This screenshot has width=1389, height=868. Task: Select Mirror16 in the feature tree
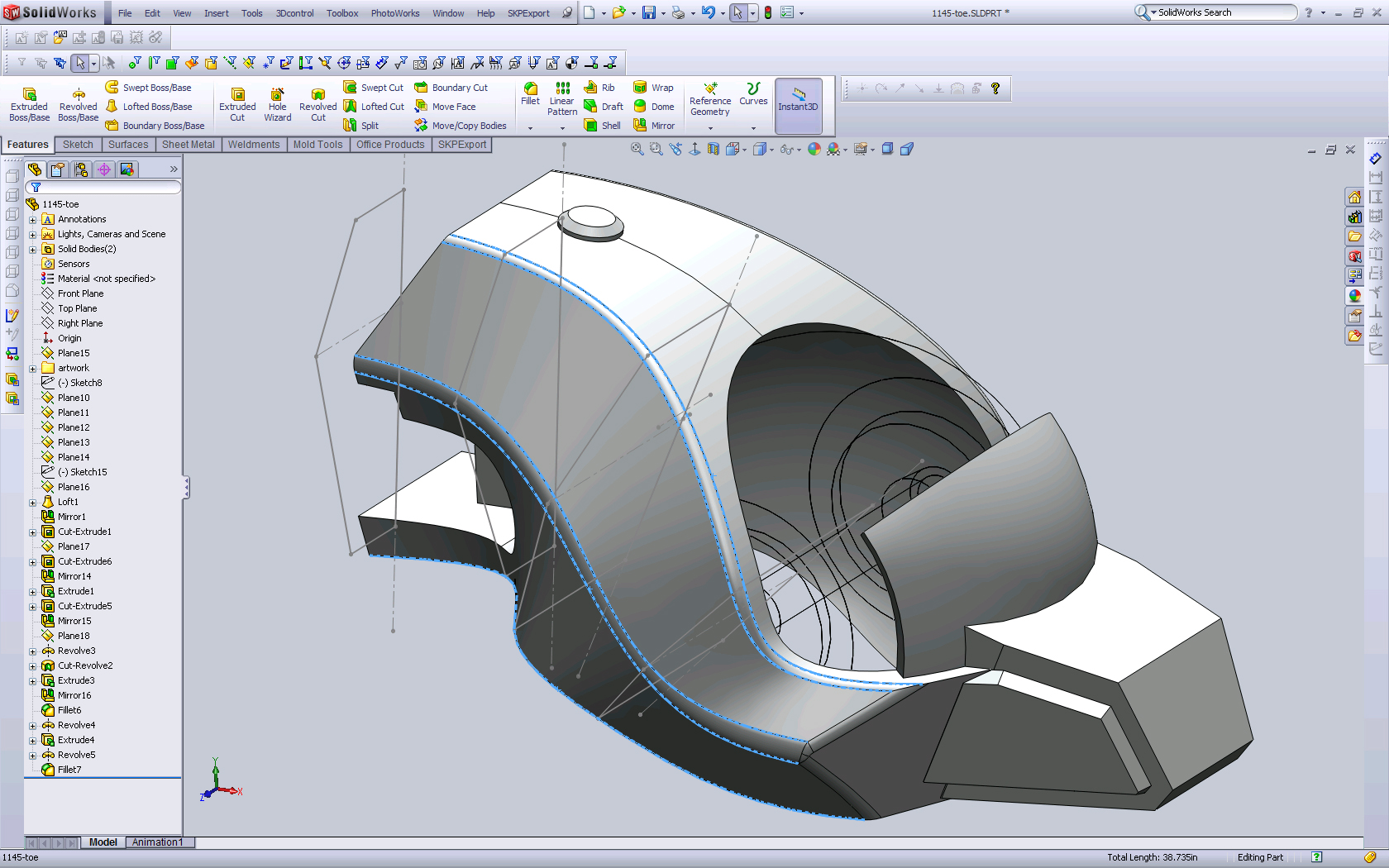[74, 695]
